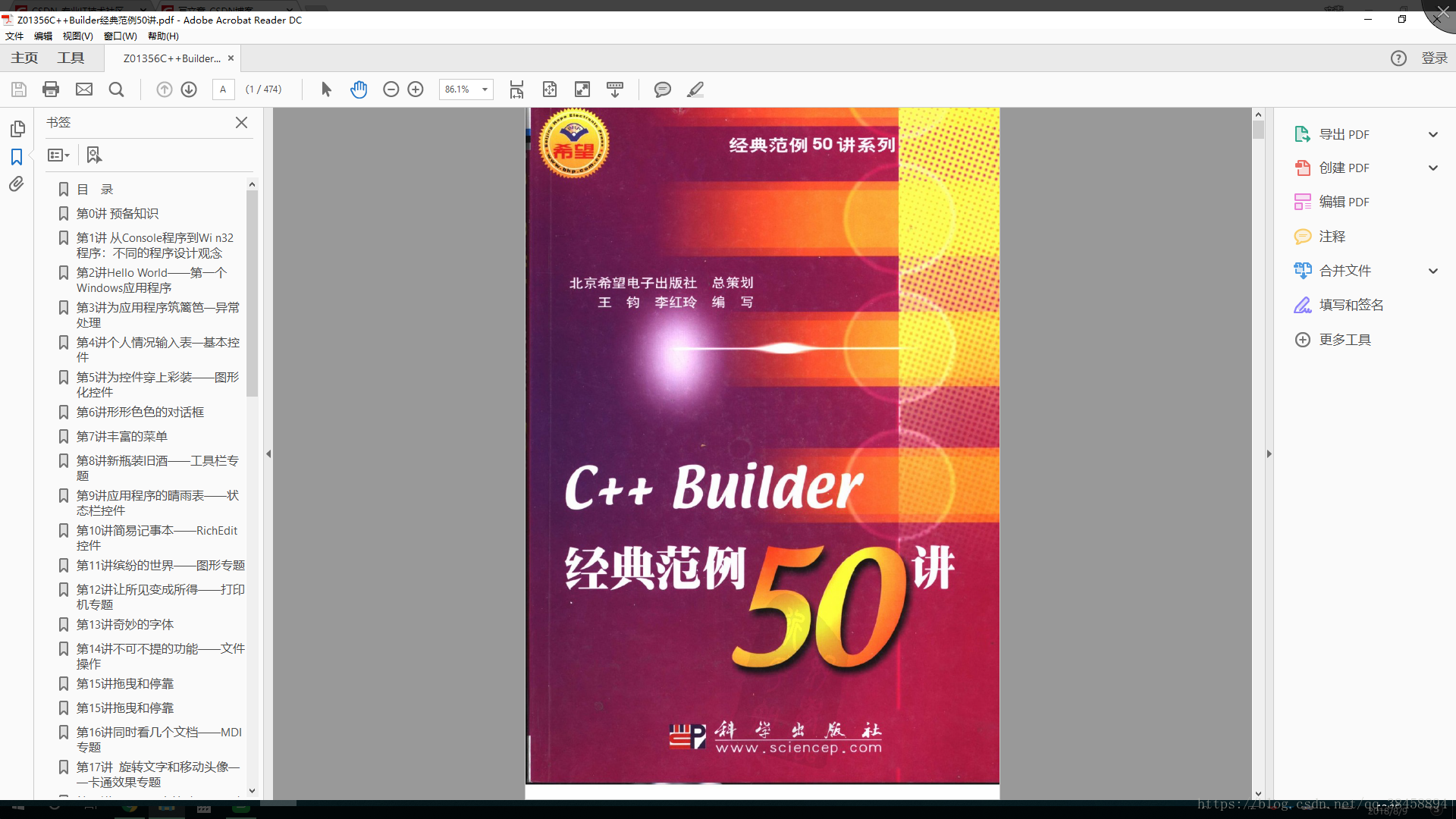The width and height of the screenshot is (1456, 819).
Task: Open bookmark options menu icon
Action: 58,155
